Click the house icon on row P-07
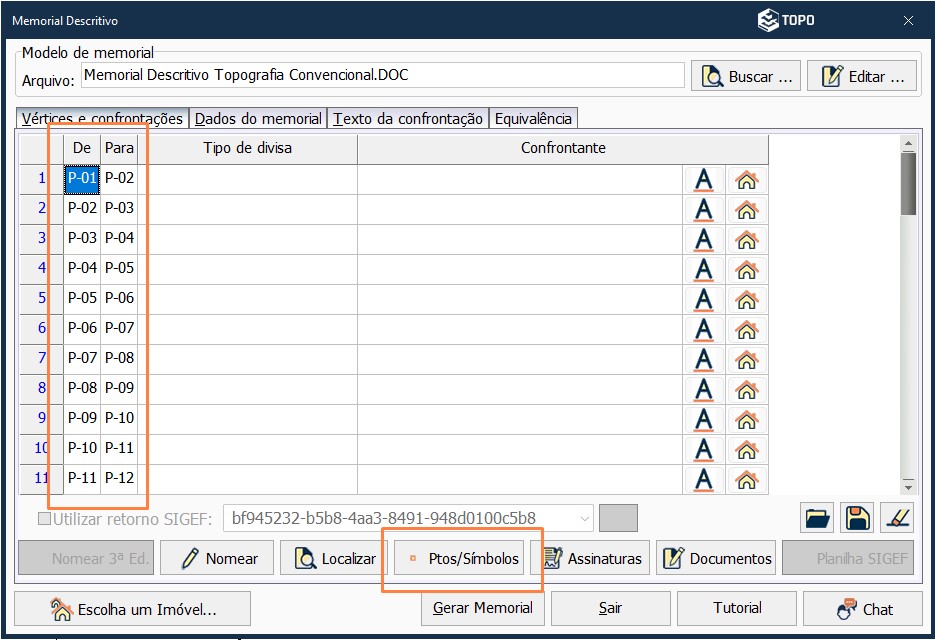Image resolution: width=935 pixels, height=640 pixels. (x=746, y=358)
